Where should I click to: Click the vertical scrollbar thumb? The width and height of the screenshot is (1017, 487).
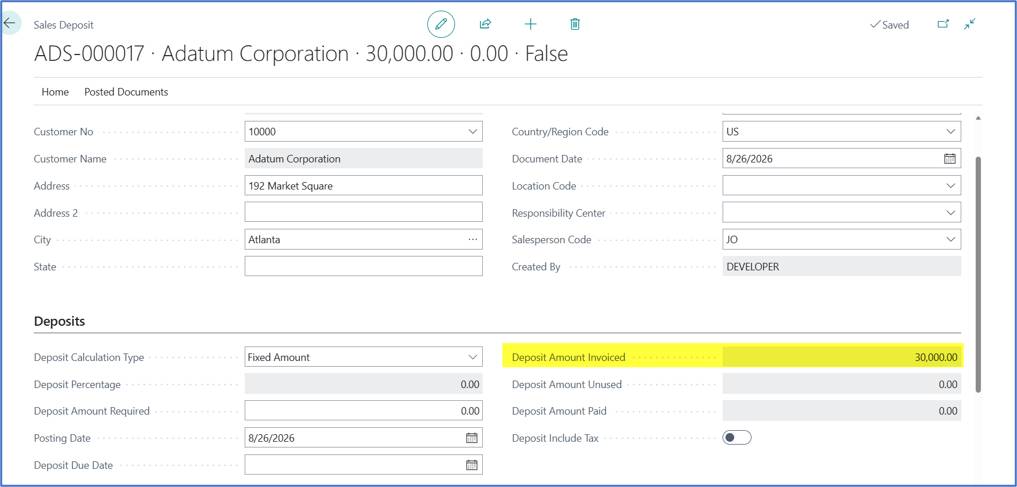978,274
